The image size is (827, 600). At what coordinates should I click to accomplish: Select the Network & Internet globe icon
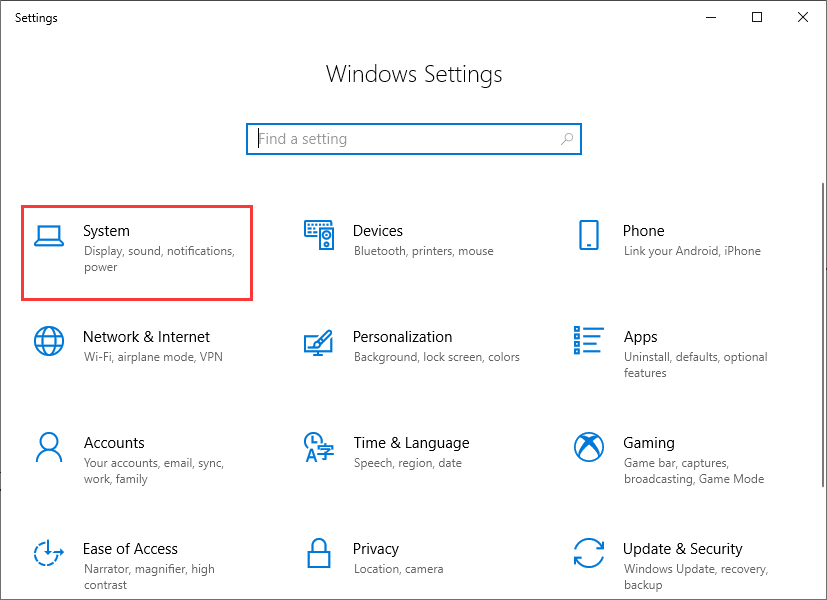49,341
